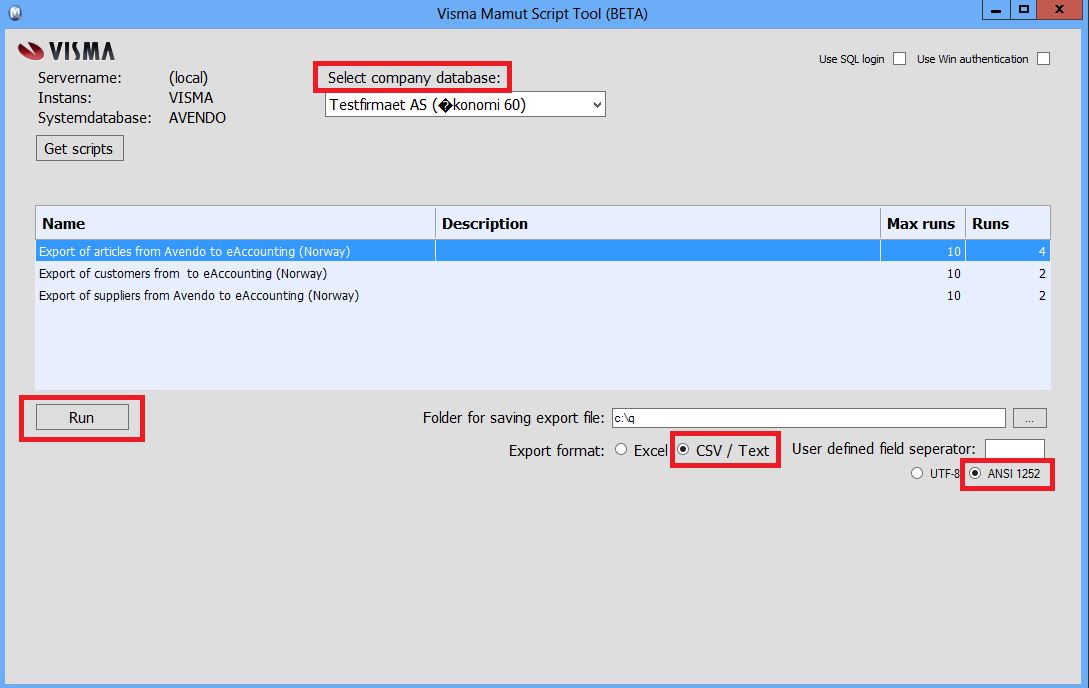
Task: Choose UTF-8 encoding option
Action: pos(917,473)
